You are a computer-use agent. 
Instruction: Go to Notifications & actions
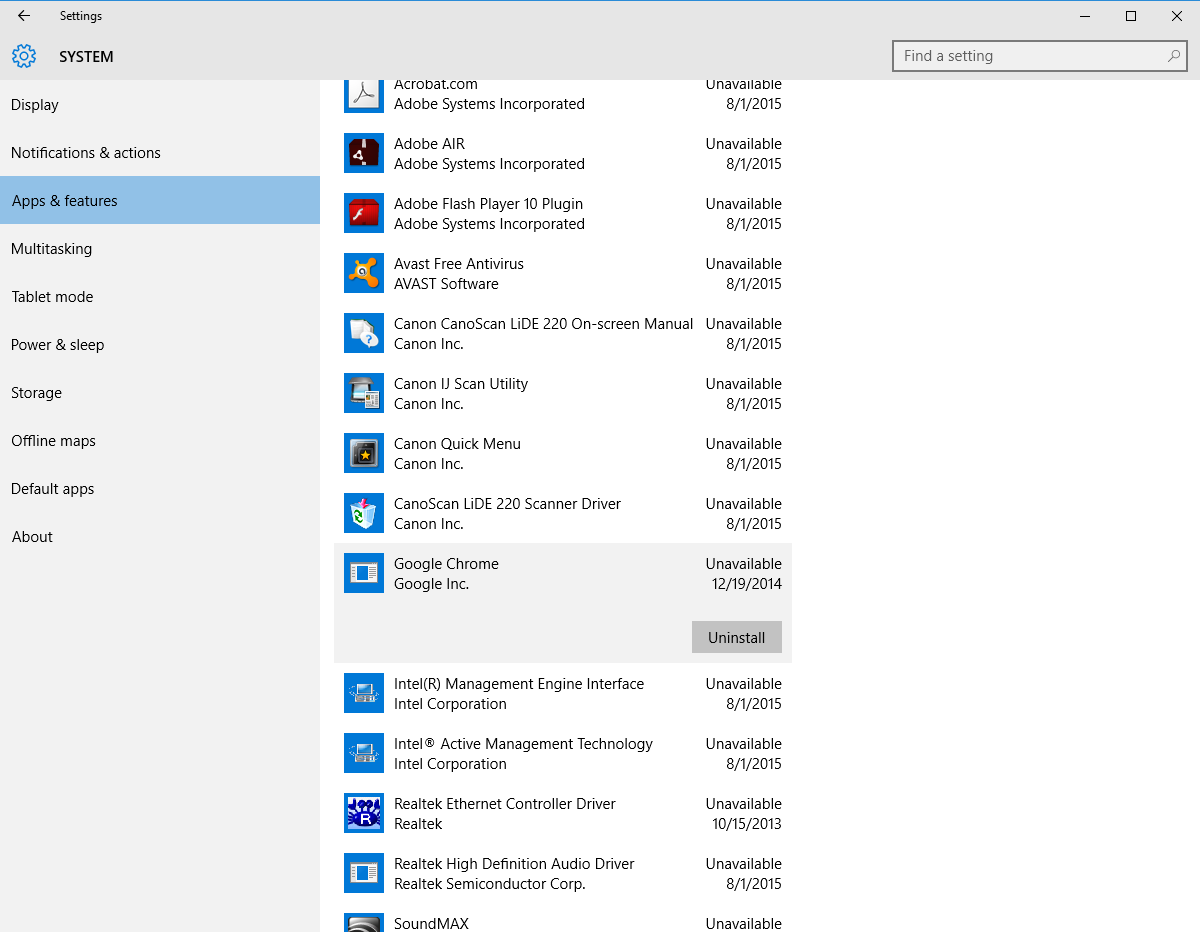pyautogui.click(x=160, y=152)
